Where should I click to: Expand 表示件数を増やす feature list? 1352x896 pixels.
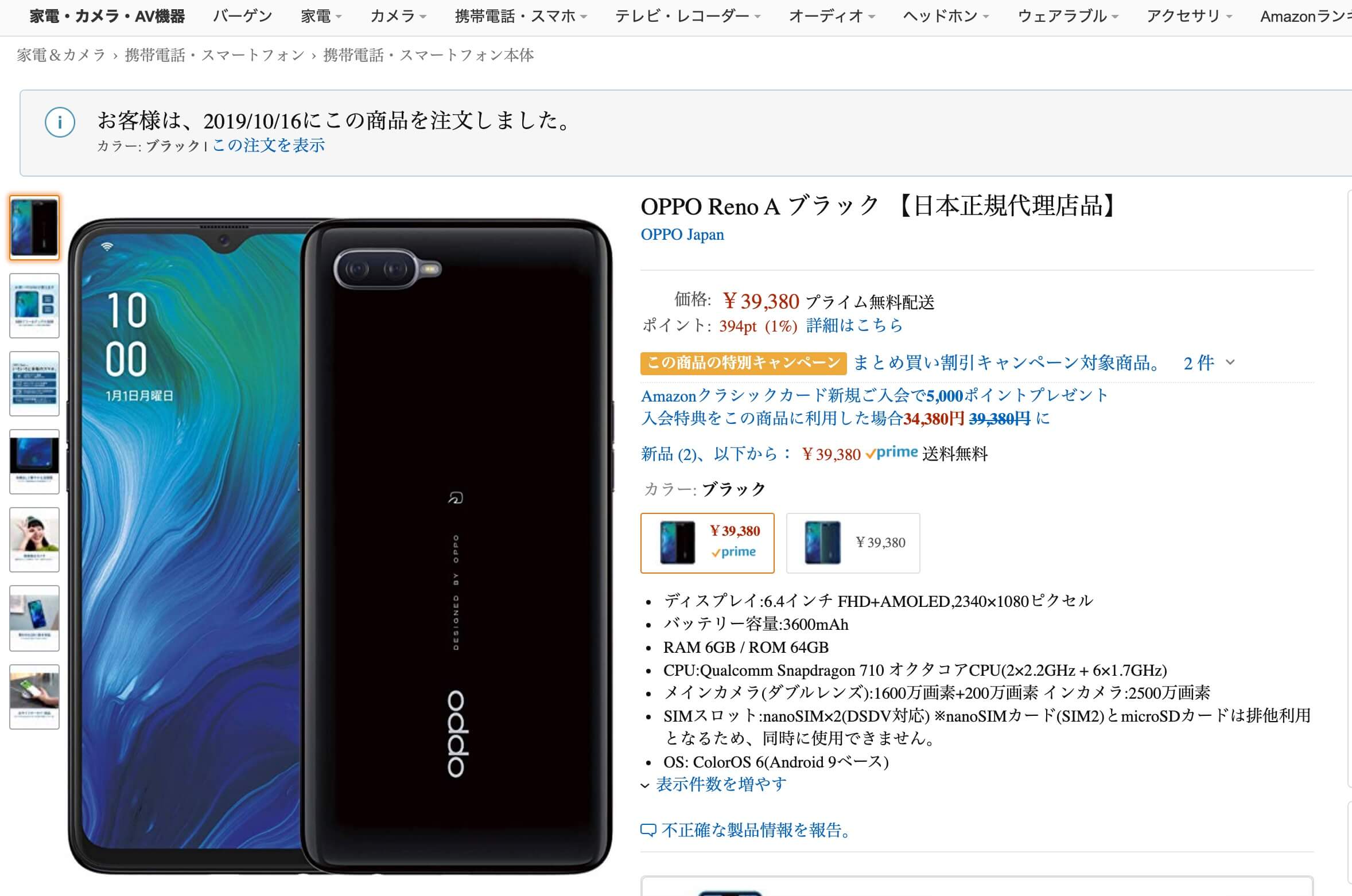(714, 784)
